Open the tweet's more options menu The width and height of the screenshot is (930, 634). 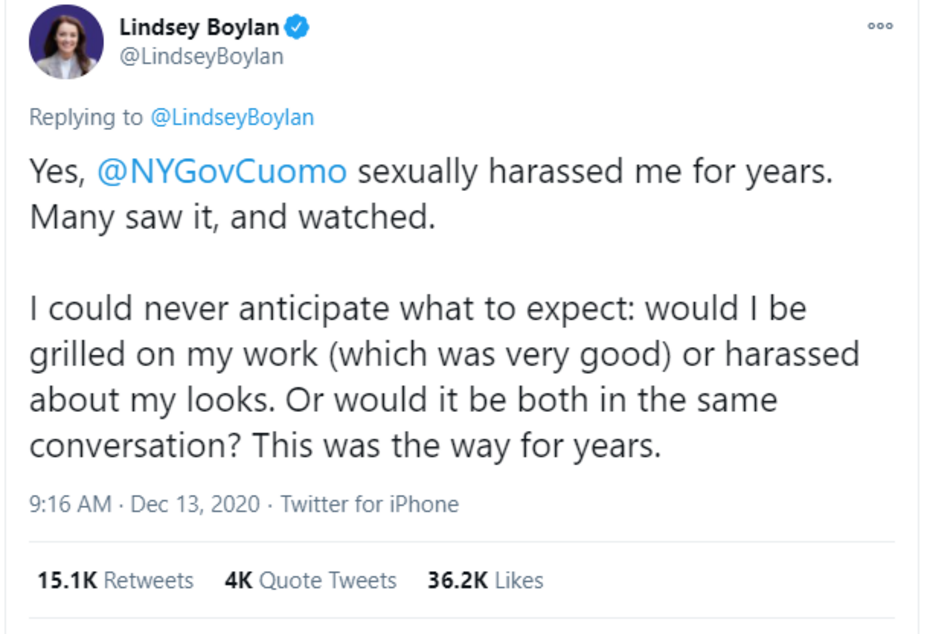[x=880, y=26]
